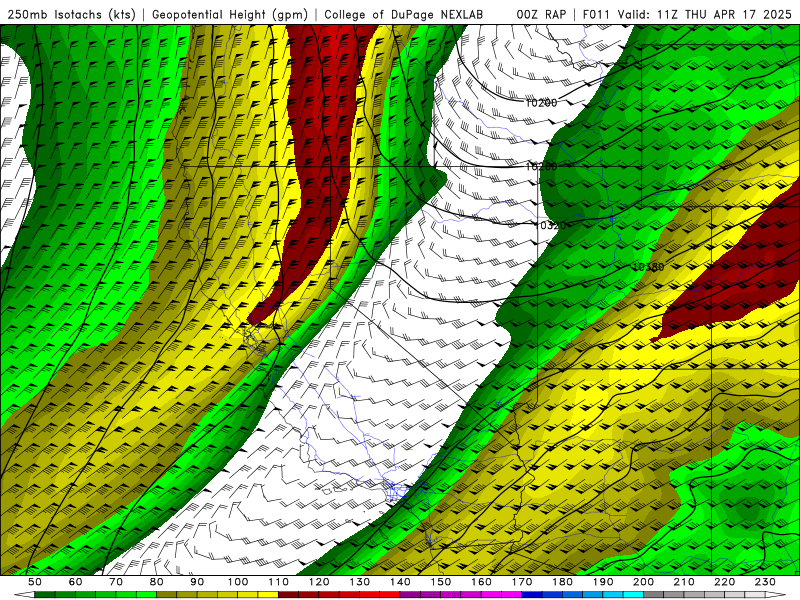Viewport: 800px width, 600px height.
Task: Click the 200 value on the color scale
Action: (643, 582)
